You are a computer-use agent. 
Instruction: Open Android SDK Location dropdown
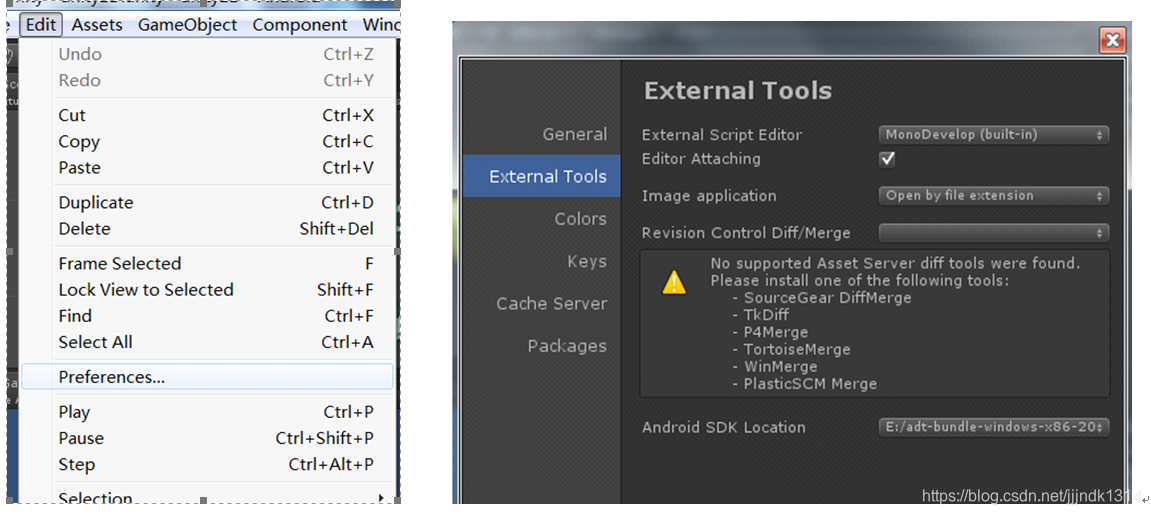coord(994,427)
